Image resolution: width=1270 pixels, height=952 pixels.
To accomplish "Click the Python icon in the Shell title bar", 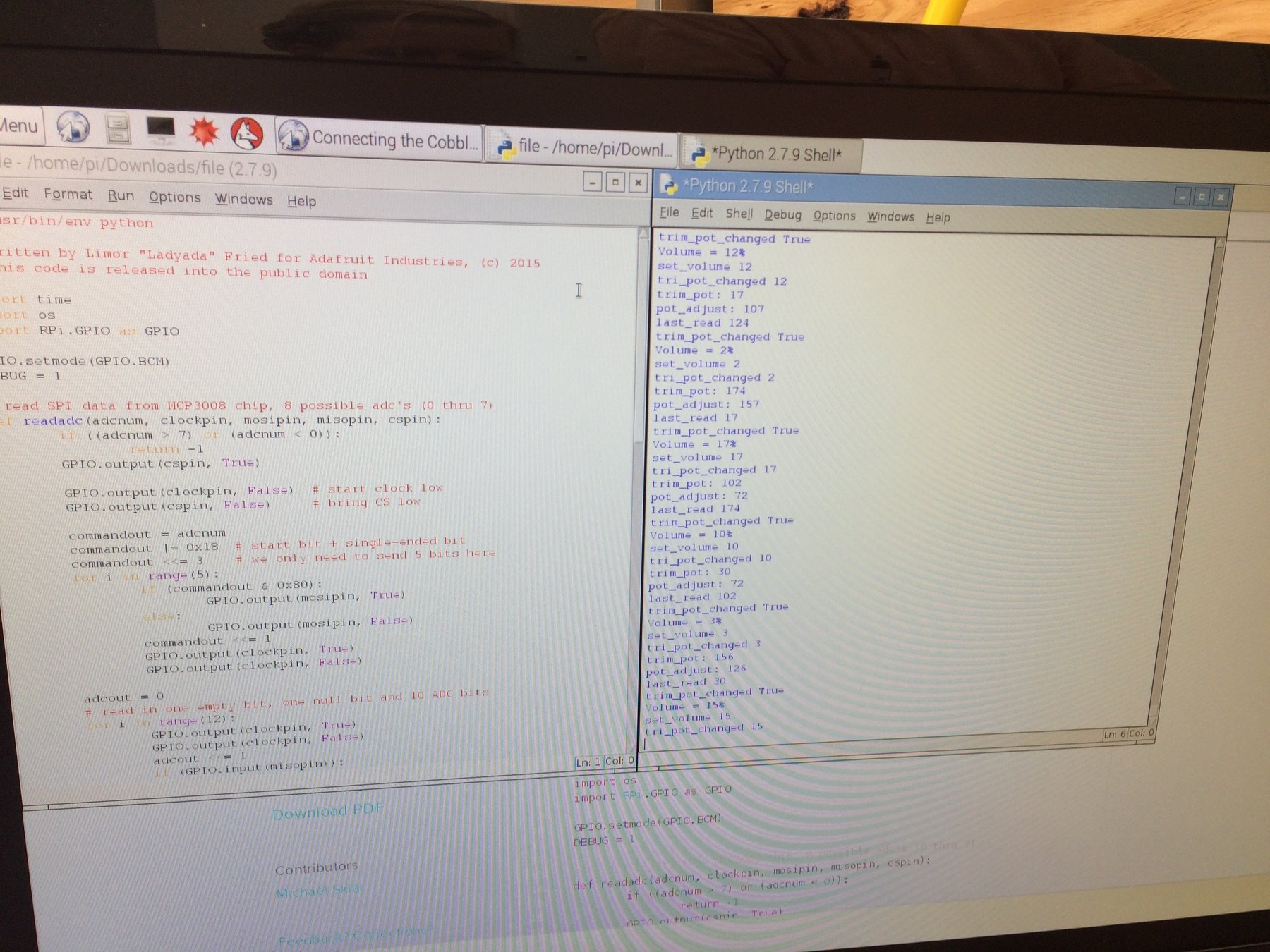I will click(x=668, y=185).
